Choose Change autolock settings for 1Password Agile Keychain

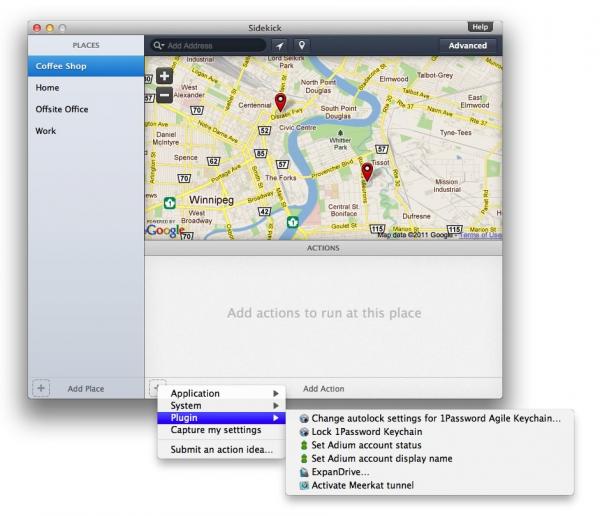[x=430, y=418]
